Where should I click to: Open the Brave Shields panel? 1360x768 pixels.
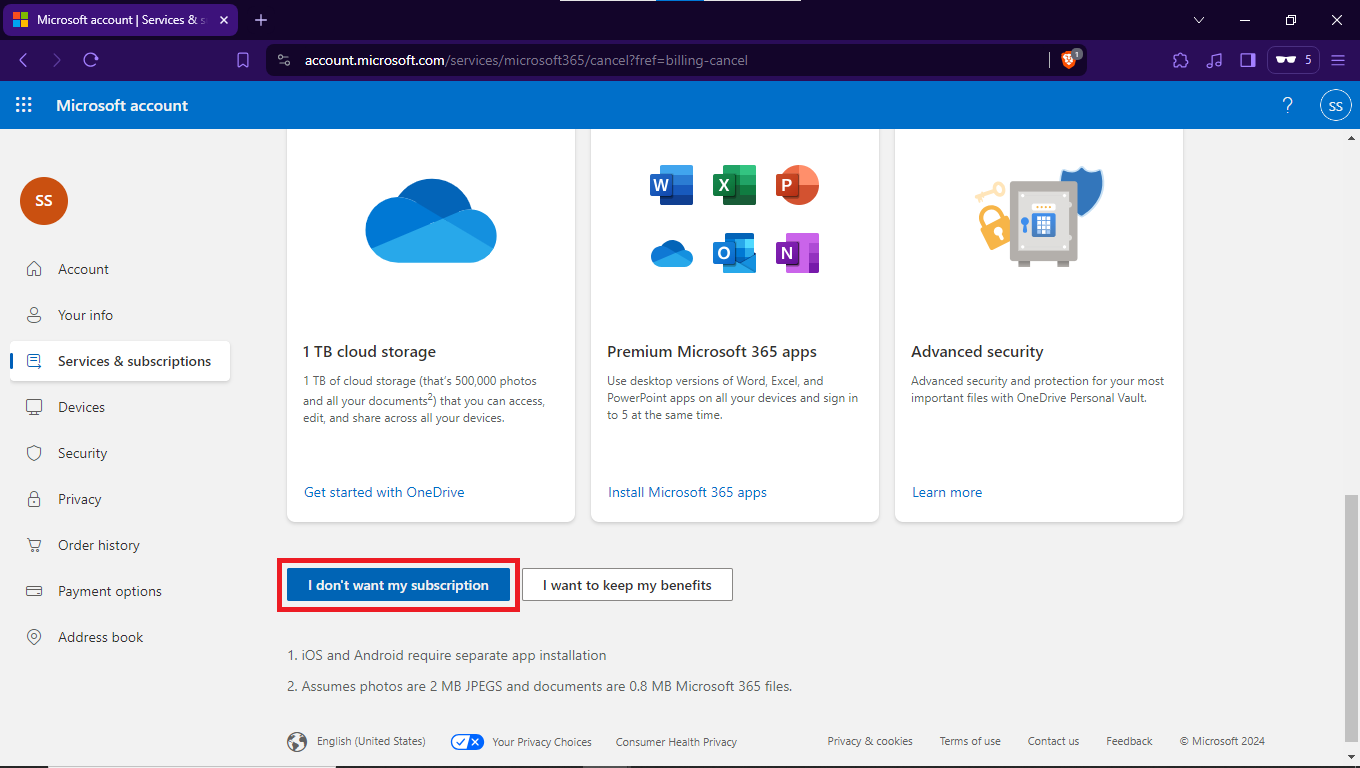tap(1071, 60)
